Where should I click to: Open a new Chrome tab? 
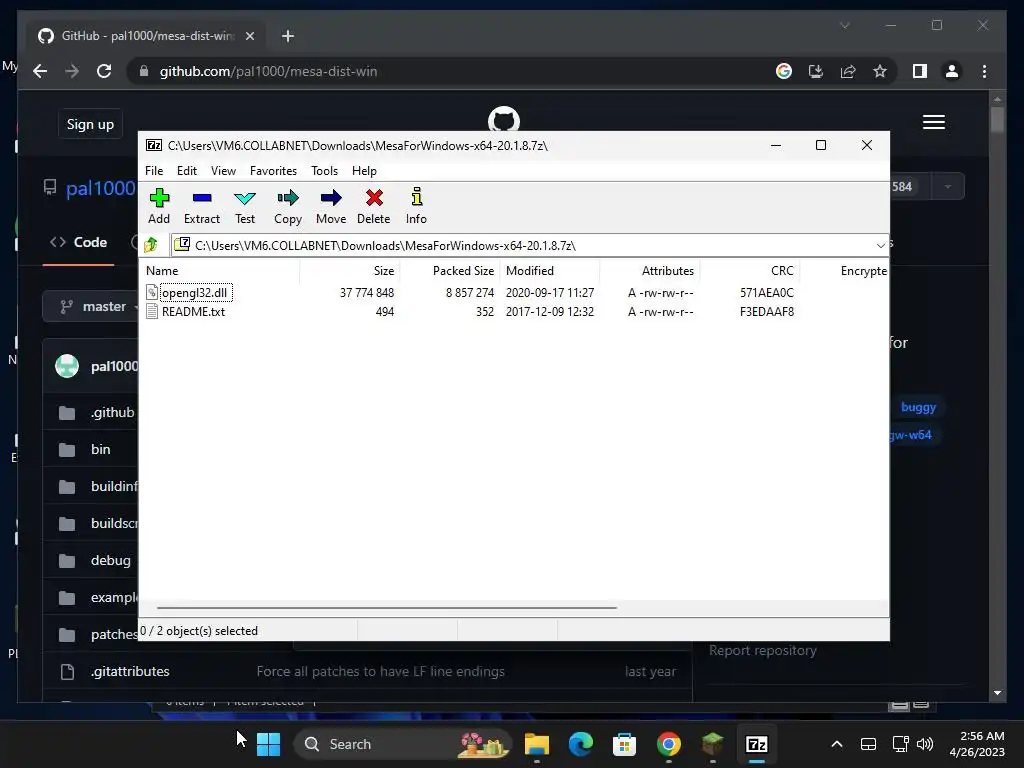click(288, 36)
